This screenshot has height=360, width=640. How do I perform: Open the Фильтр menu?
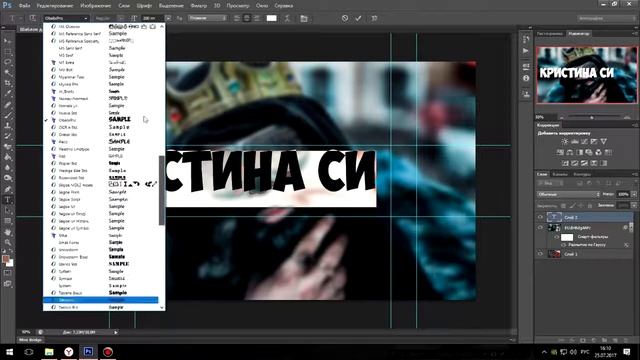(x=199, y=6)
